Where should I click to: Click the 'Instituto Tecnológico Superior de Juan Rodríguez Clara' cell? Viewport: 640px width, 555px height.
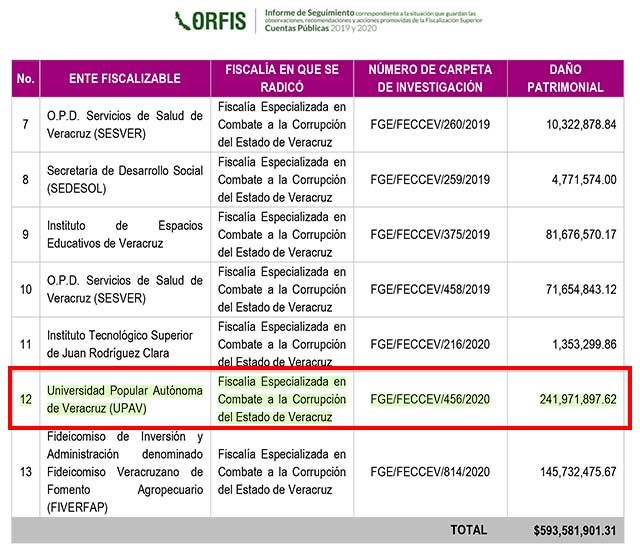click(124, 344)
